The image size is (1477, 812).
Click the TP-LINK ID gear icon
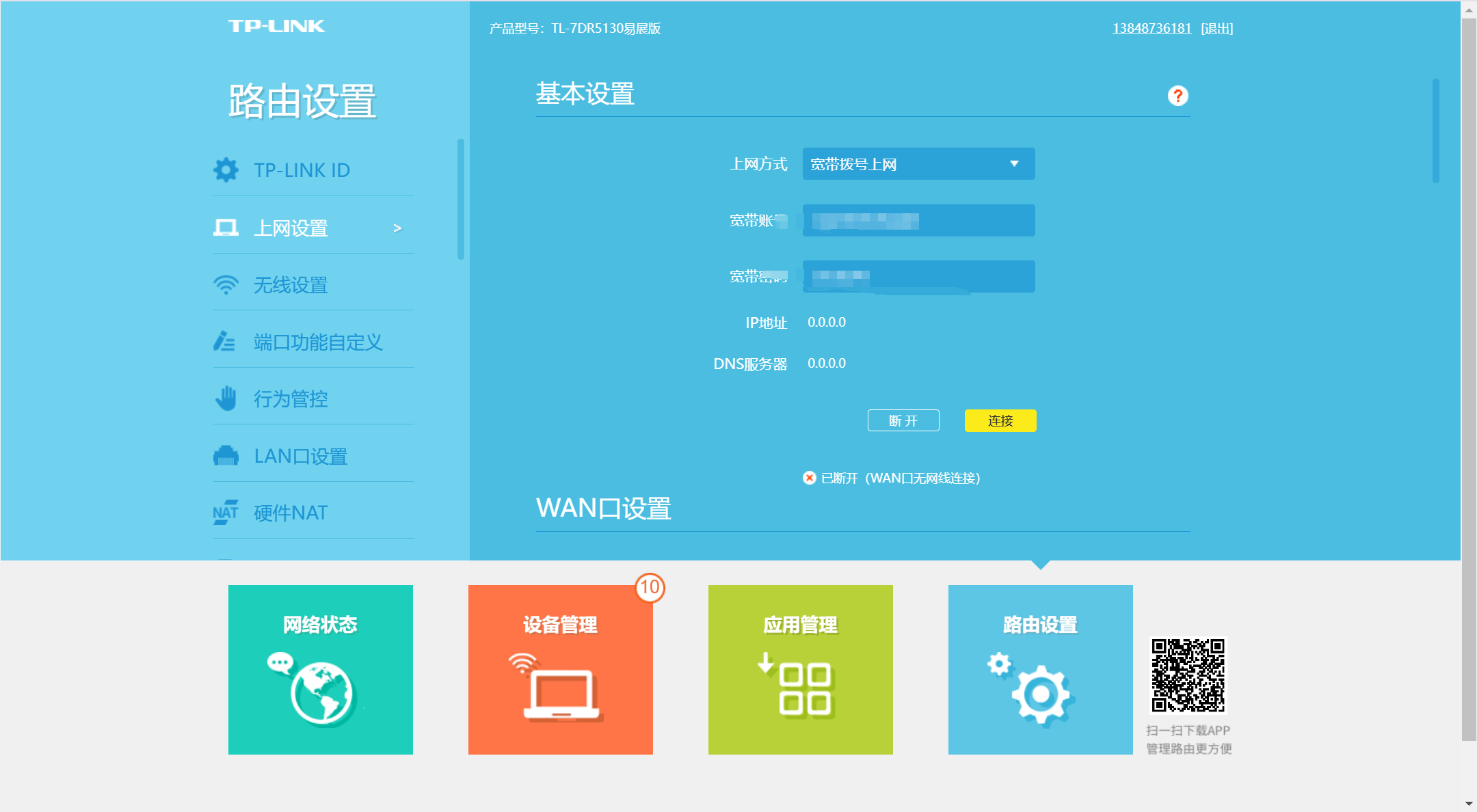226,170
